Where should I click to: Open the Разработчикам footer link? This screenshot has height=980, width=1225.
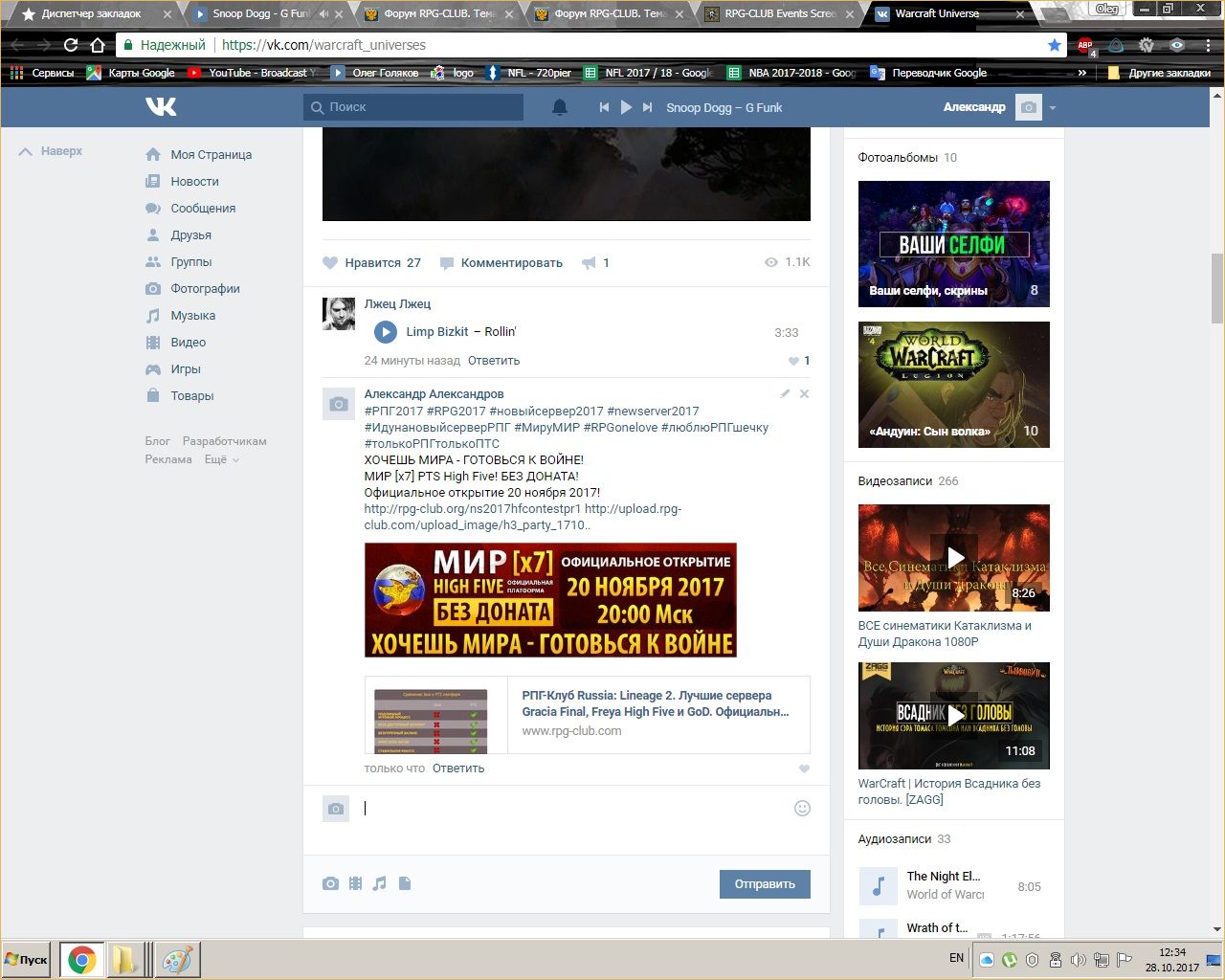pos(225,441)
